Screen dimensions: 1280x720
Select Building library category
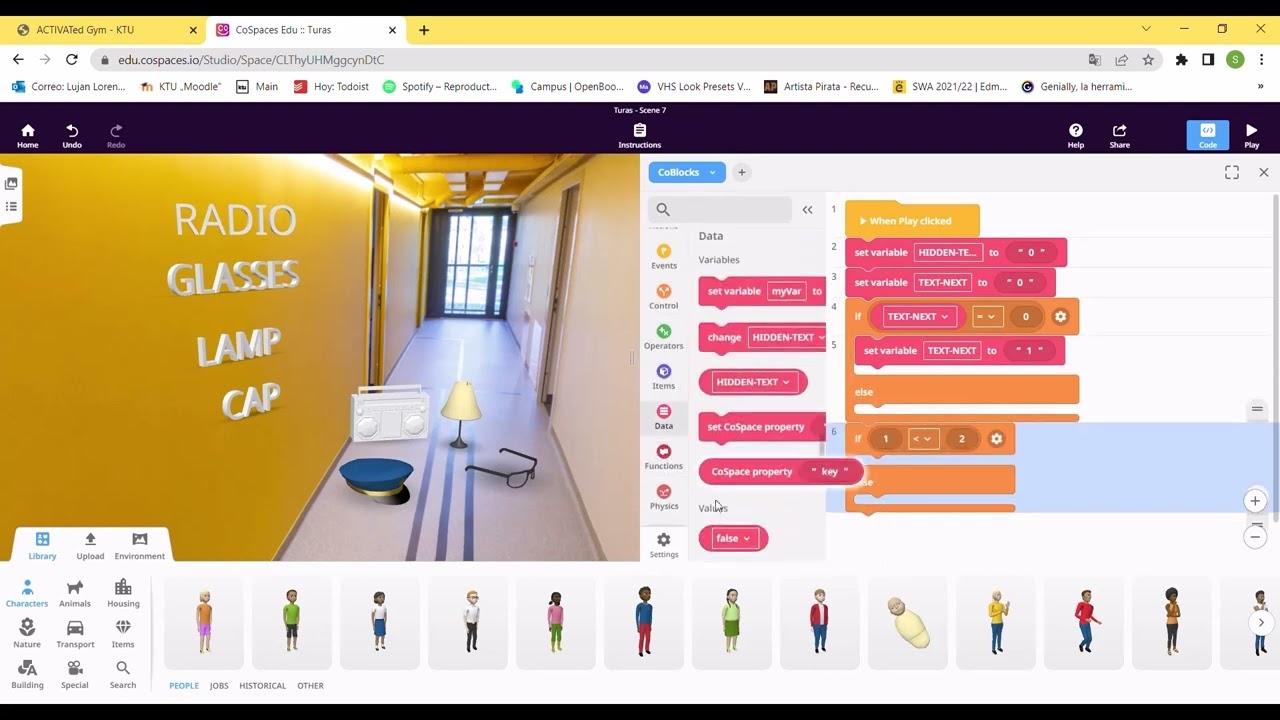point(27,675)
